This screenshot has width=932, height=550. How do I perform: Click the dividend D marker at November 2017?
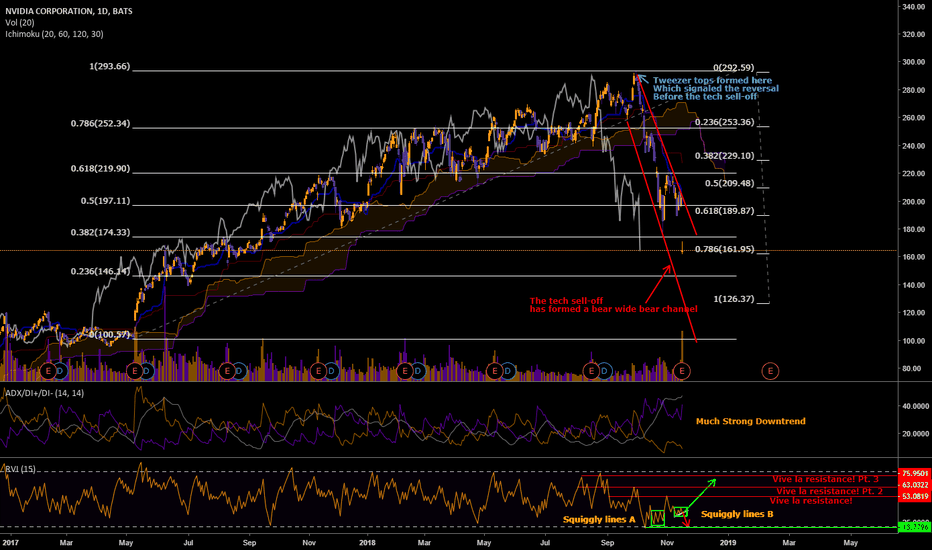click(330, 372)
